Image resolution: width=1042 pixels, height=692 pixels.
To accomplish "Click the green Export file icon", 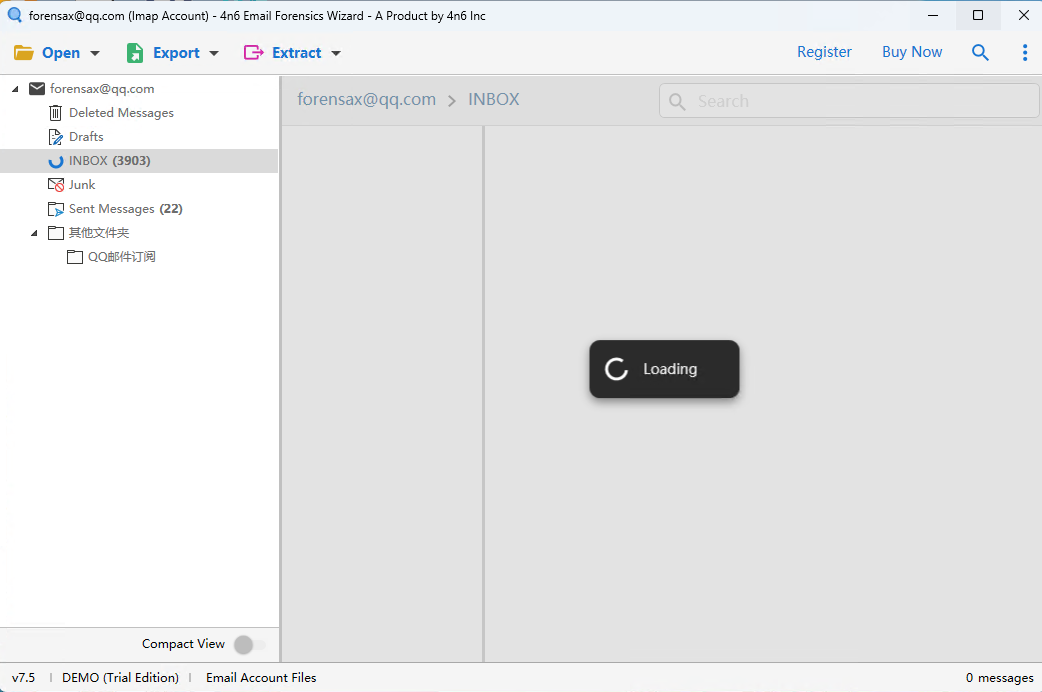I will (x=135, y=53).
